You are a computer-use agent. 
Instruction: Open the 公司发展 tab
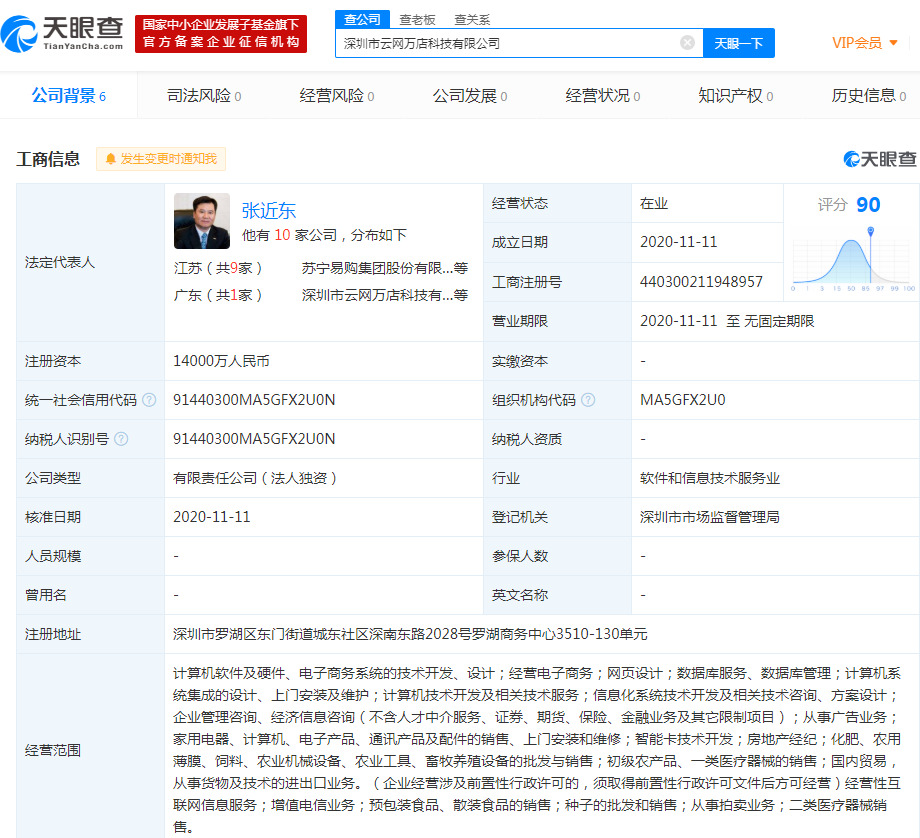point(470,96)
